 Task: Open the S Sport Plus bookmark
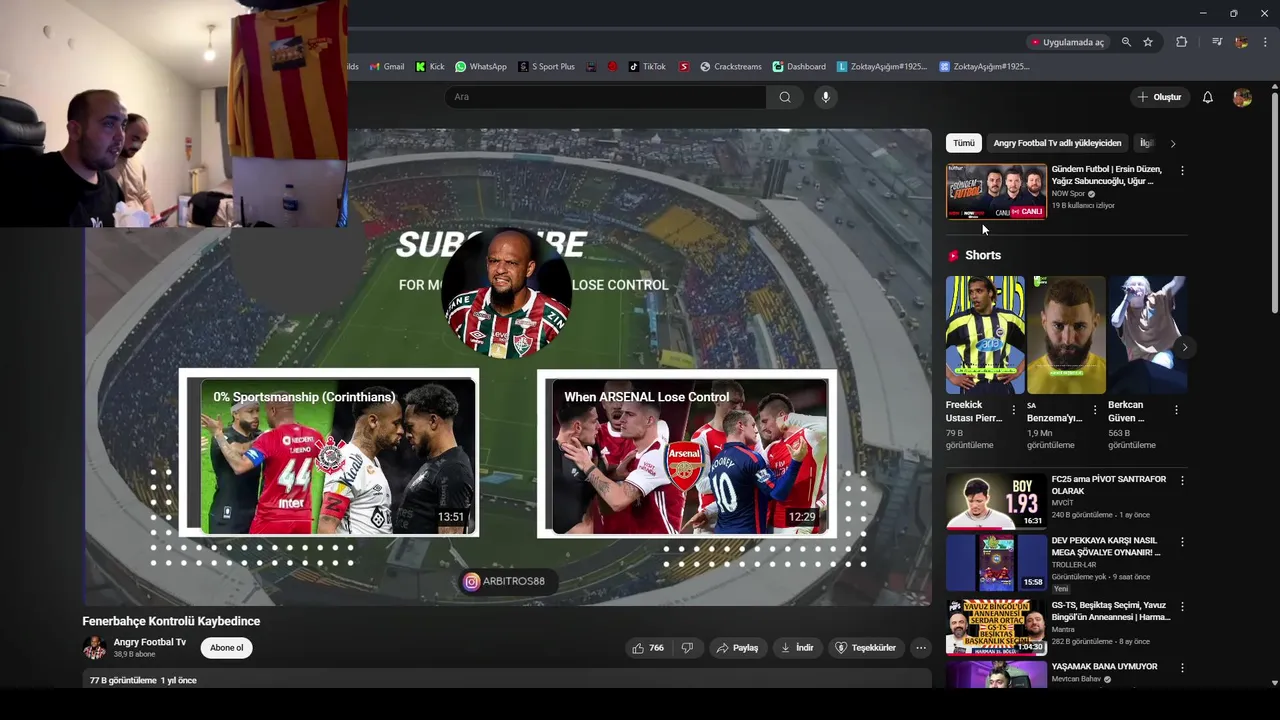pyautogui.click(x=547, y=67)
